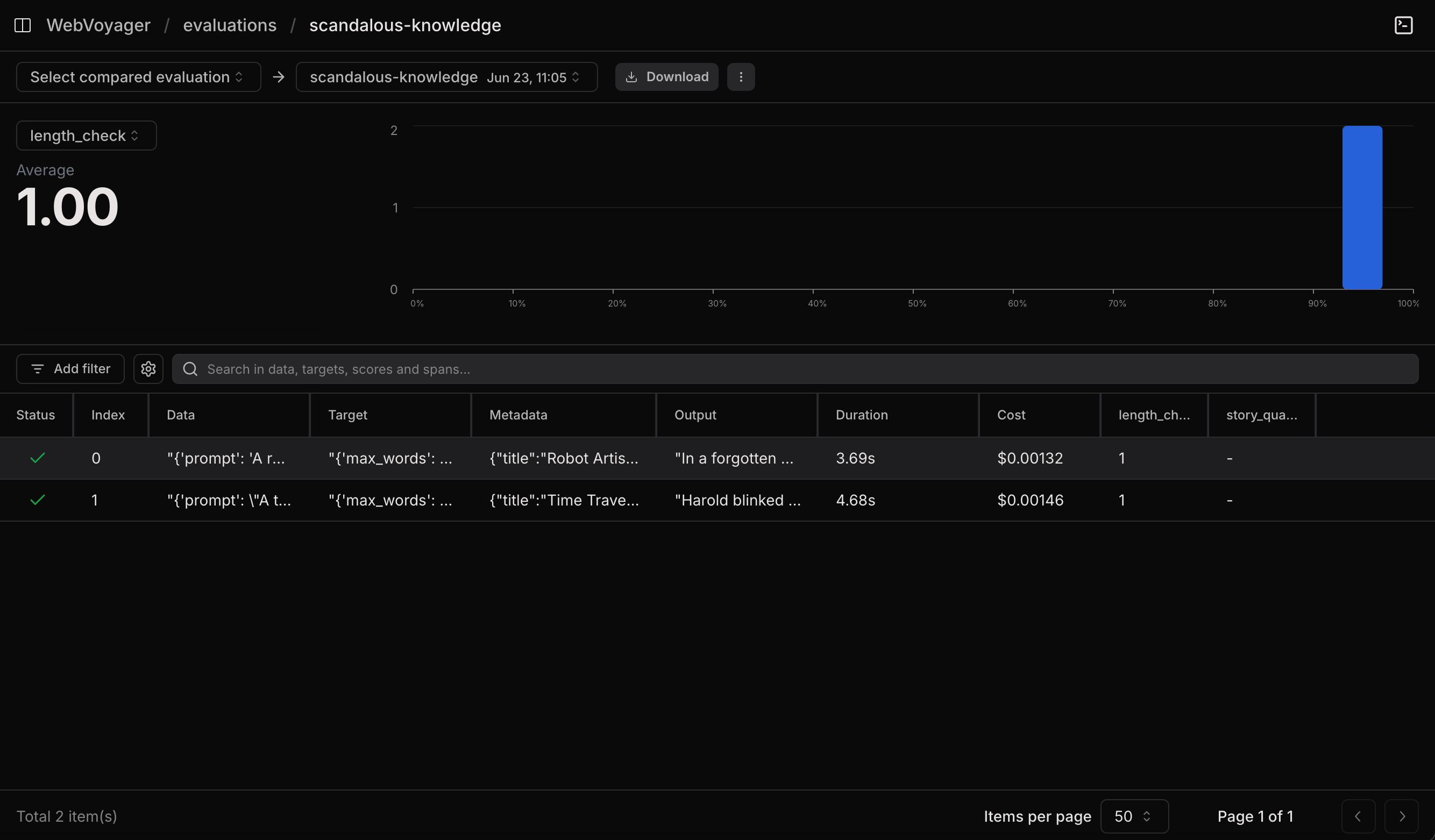Change items per page from 50
The width and height of the screenshot is (1435, 840).
[x=1134, y=816]
